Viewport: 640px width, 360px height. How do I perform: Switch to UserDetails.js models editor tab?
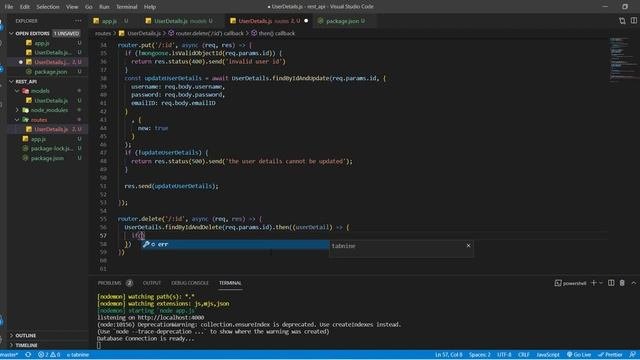(x=182, y=21)
